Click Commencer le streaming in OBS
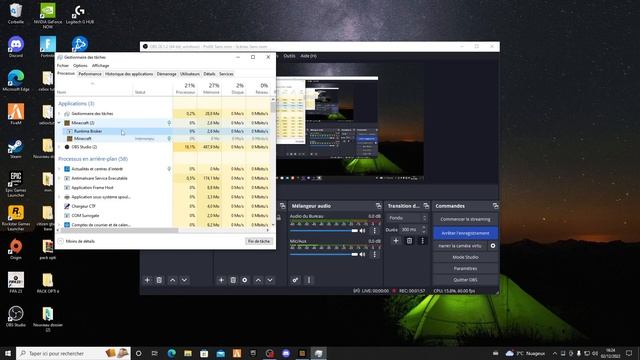Viewport: 640px width, 360px height. point(465,219)
